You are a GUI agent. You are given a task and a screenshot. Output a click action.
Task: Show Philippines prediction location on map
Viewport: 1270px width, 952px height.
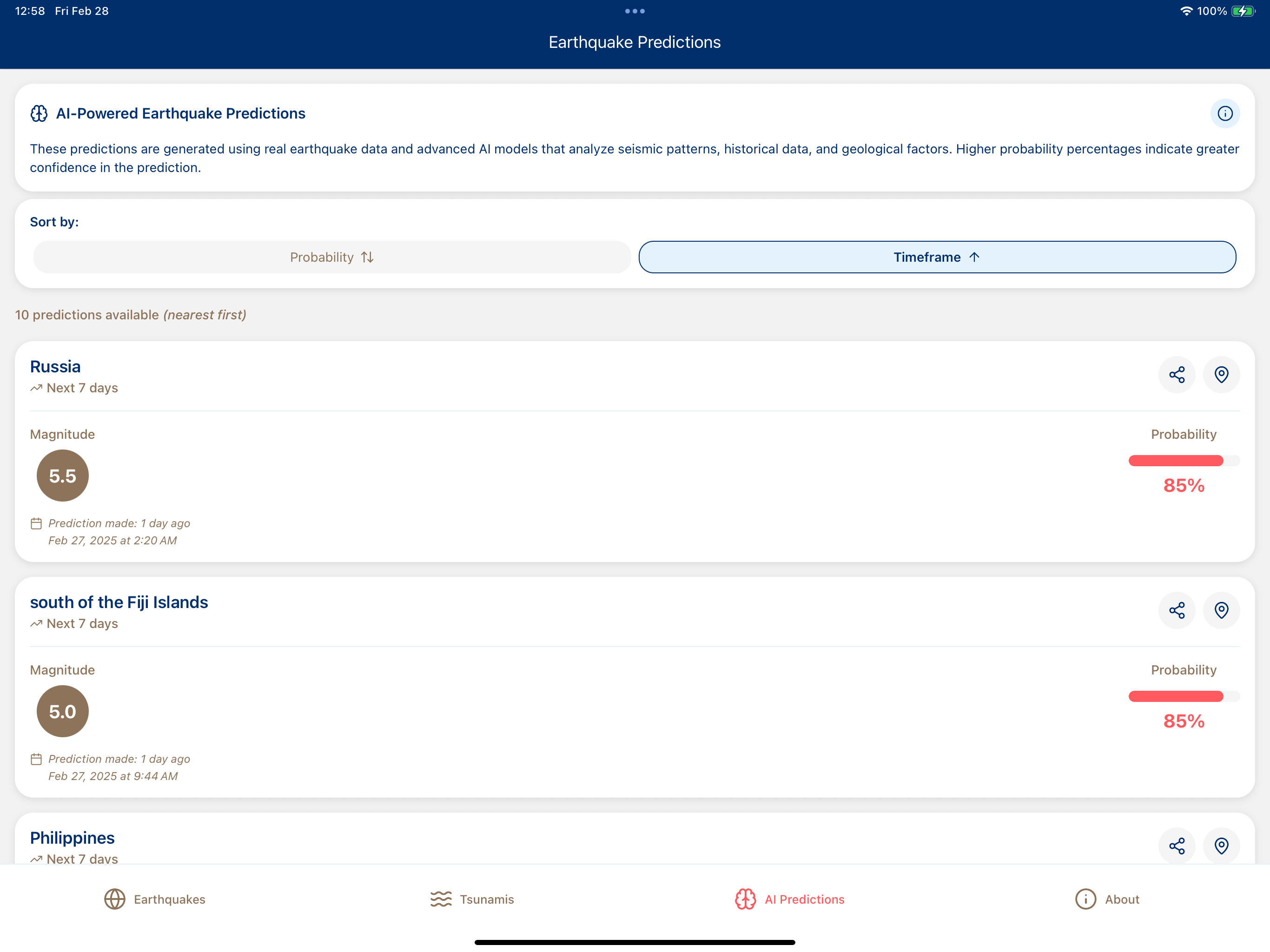(1221, 845)
